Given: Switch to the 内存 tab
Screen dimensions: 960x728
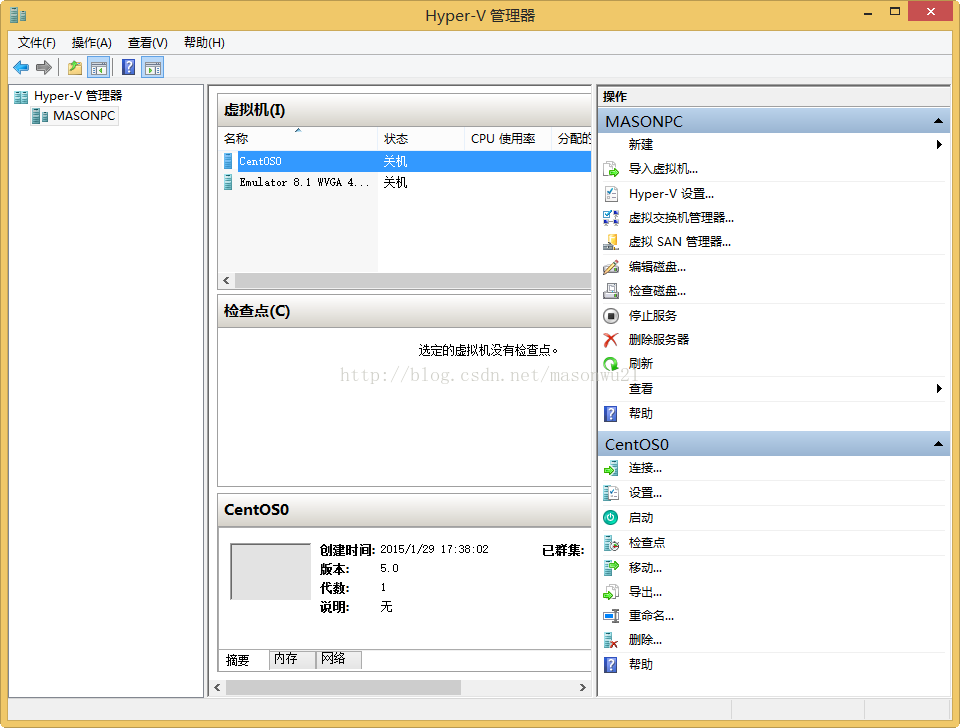Looking at the screenshot, I should click(291, 659).
